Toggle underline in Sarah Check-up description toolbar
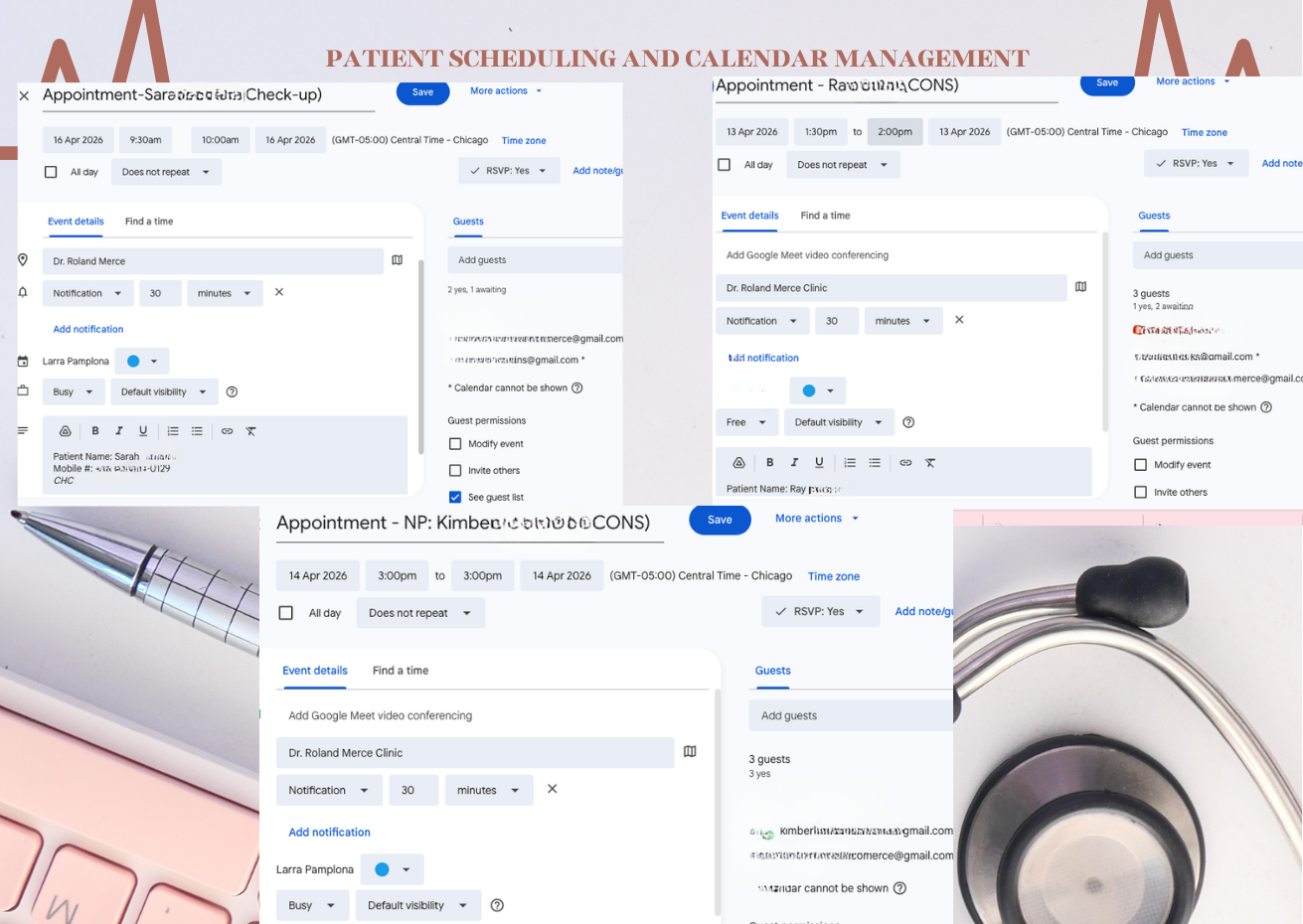The width and height of the screenshot is (1303, 924). pyautogui.click(x=143, y=431)
